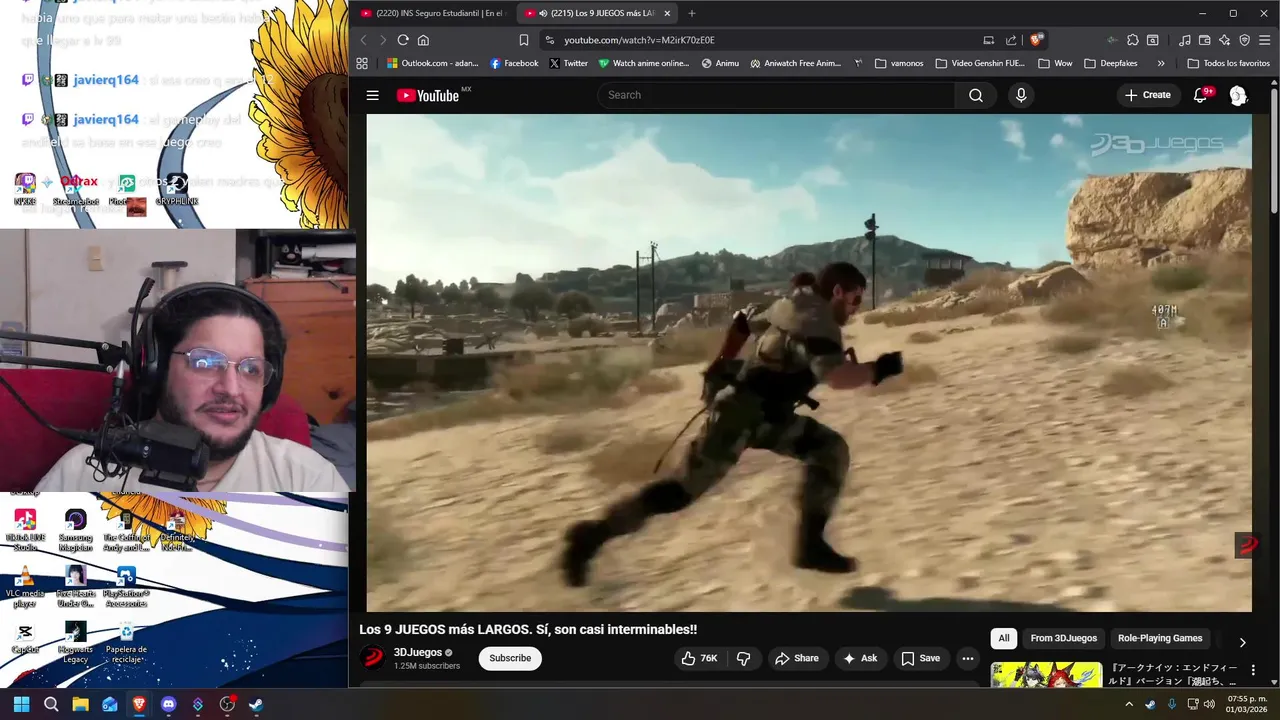1280x720 pixels.
Task: Open the Facebook bookmark
Action: [514, 63]
